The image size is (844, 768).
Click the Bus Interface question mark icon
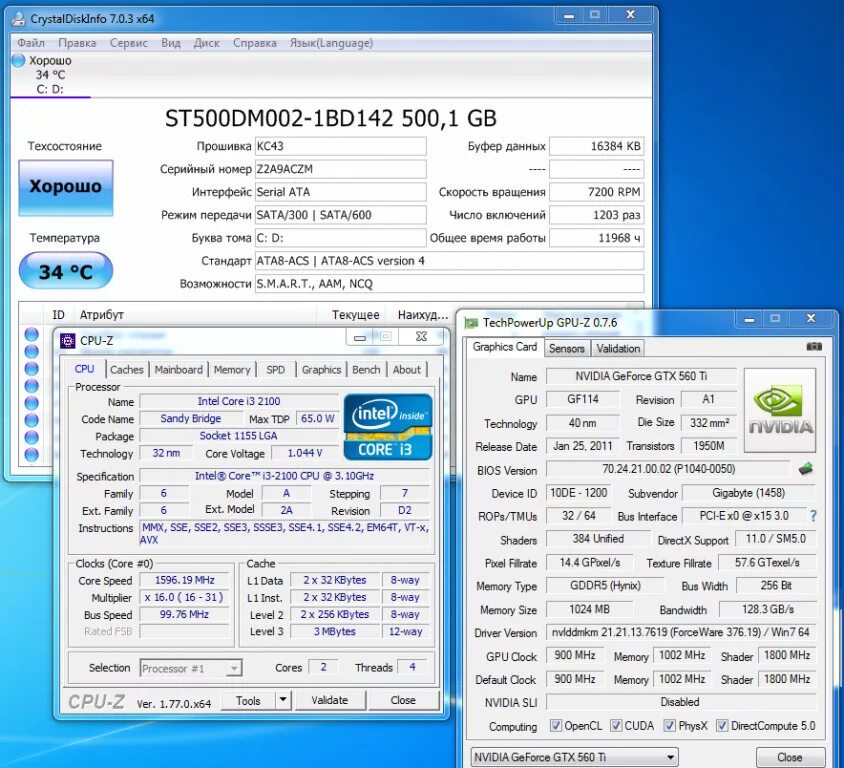(x=813, y=516)
